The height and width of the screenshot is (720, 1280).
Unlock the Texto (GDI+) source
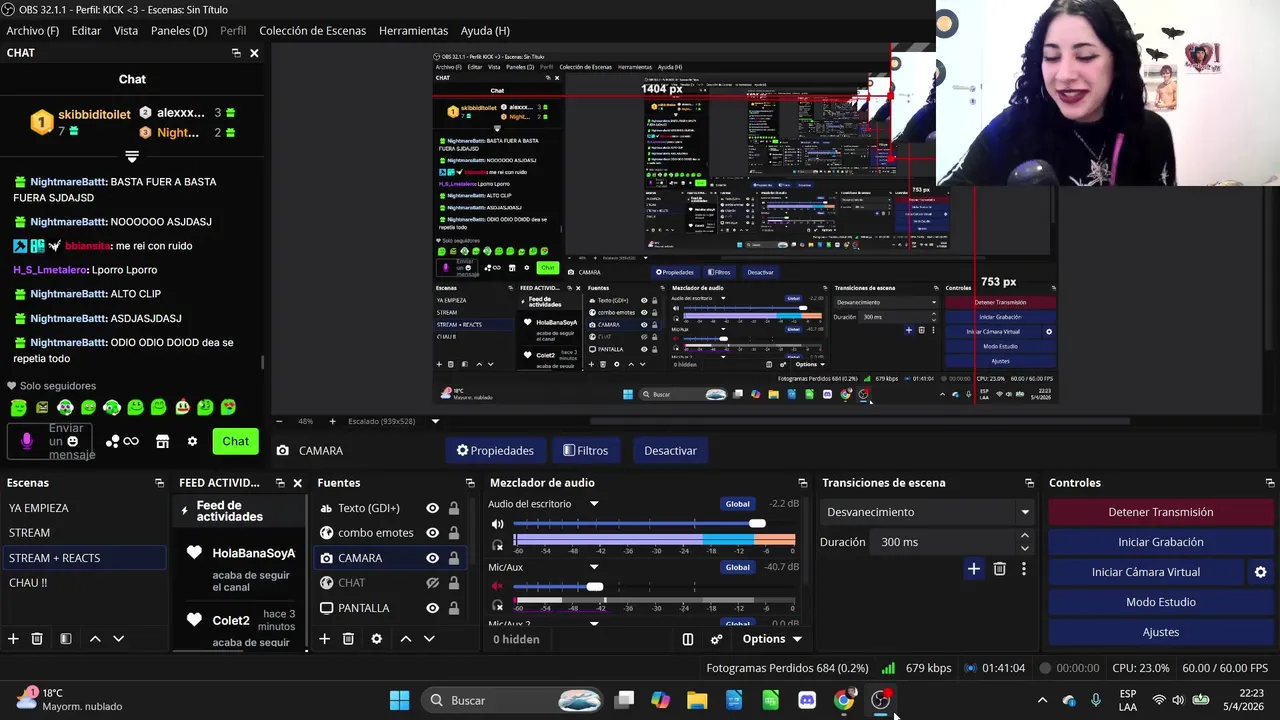coord(454,508)
